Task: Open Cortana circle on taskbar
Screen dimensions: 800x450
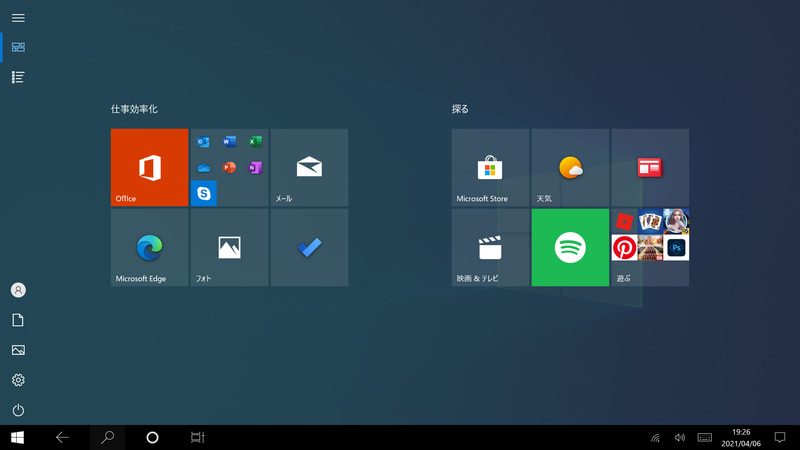Action: (x=152, y=438)
